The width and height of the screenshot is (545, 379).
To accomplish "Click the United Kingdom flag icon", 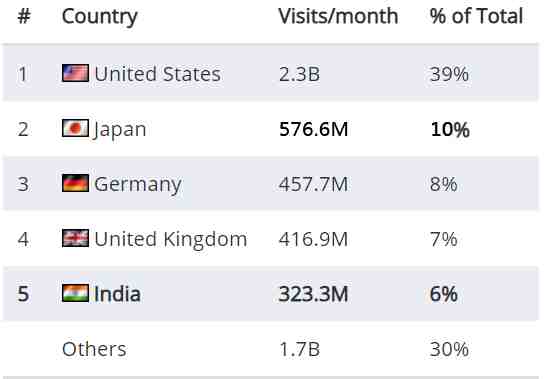I will pyautogui.click(x=75, y=238).
